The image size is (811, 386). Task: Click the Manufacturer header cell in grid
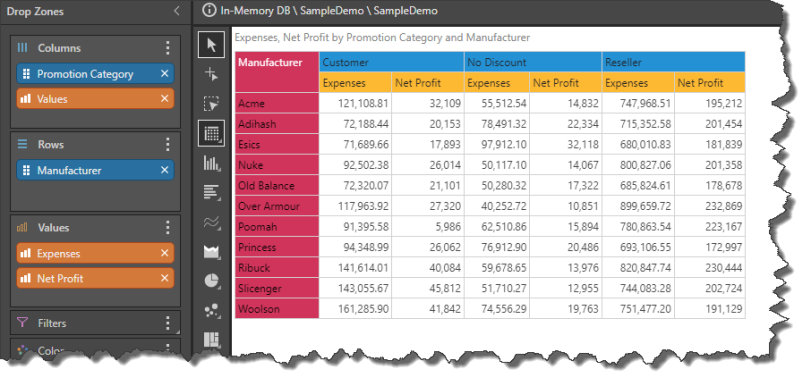[x=277, y=72]
